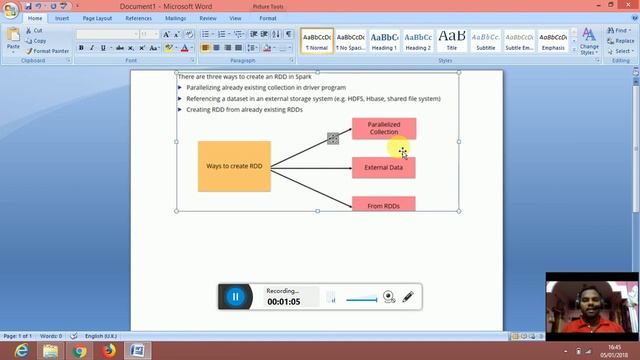Click Decrease Indent

coord(253,34)
